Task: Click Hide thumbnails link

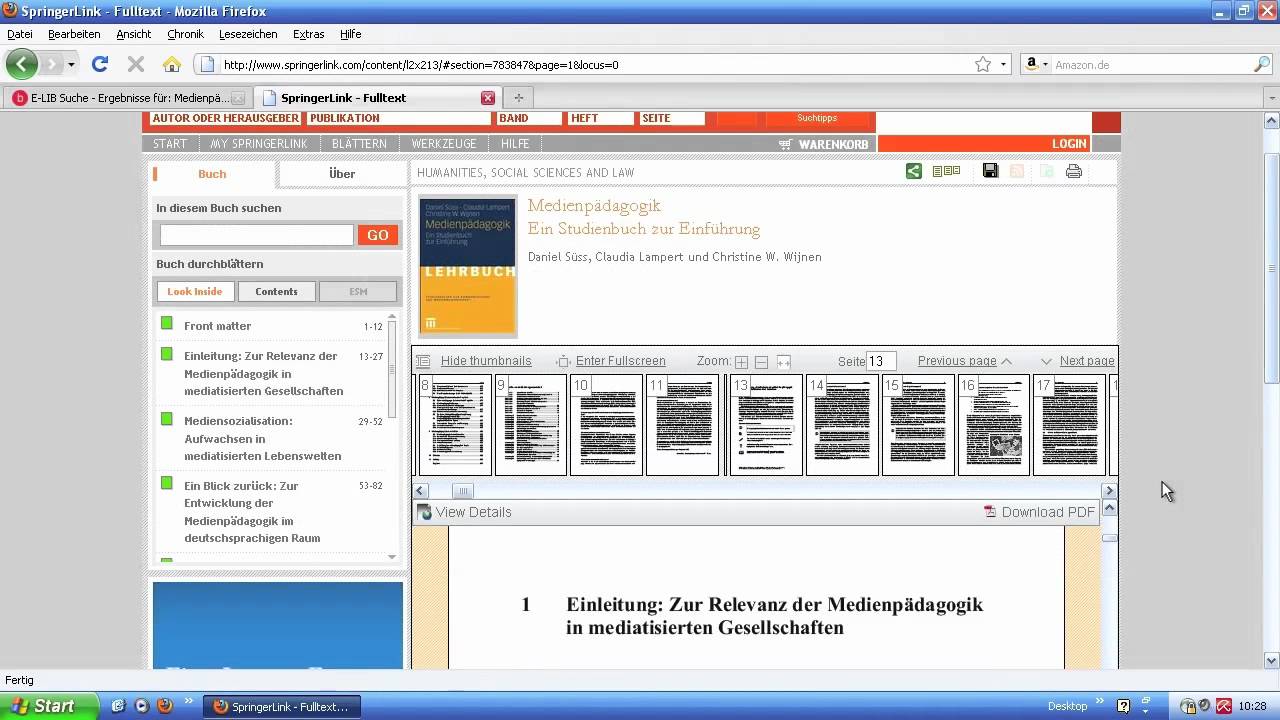Action: coord(486,361)
